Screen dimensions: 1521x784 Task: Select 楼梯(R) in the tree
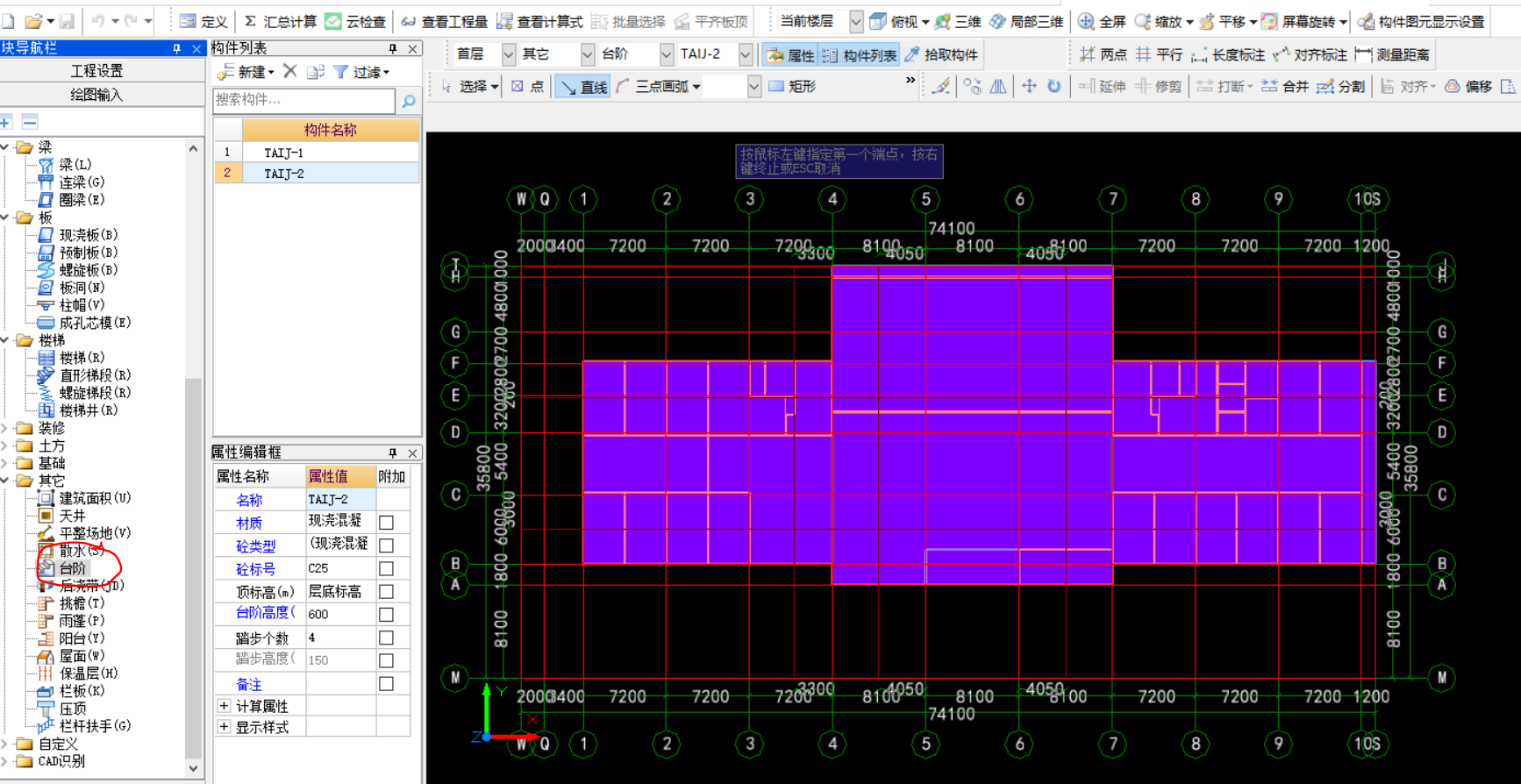click(82, 358)
